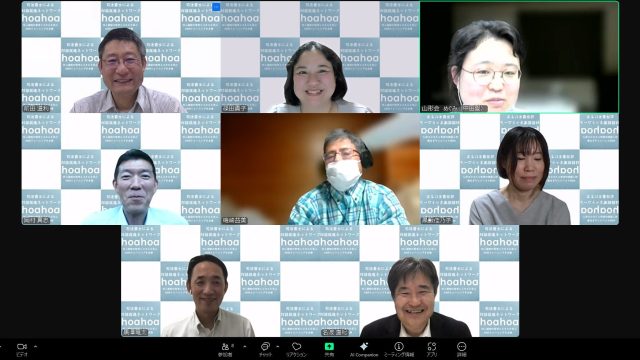The width and height of the screenshot is (640, 360).
Task: Select the woman in gray top tile
Action: tap(519, 169)
